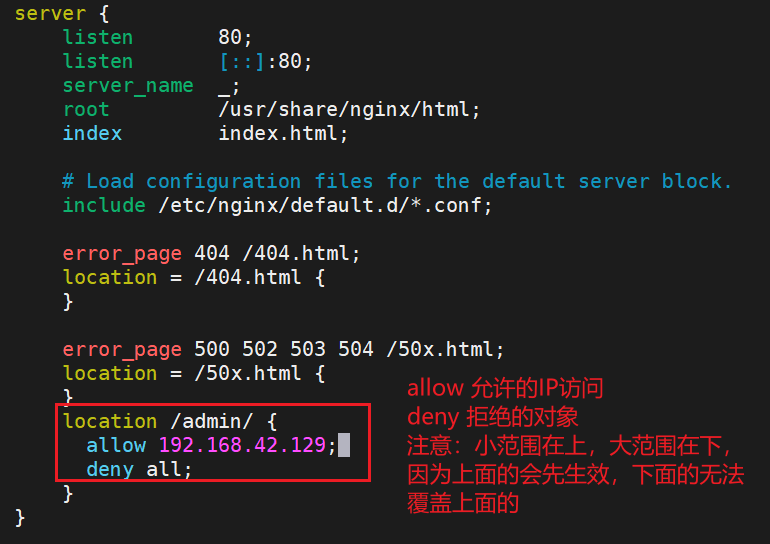The width and height of the screenshot is (770, 544).
Task: Click the final closing brace of server block
Action: [x=20, y=518]
